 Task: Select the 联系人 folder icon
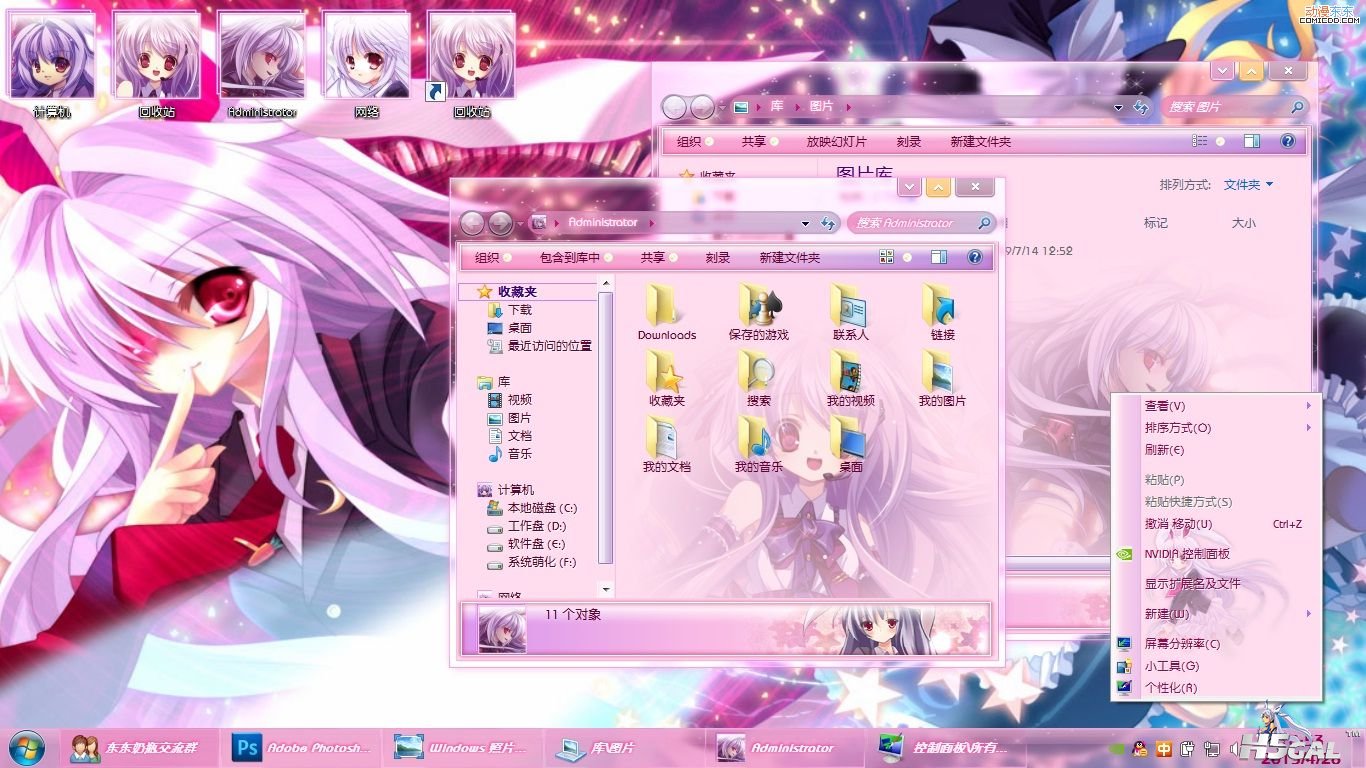(850, 311)
